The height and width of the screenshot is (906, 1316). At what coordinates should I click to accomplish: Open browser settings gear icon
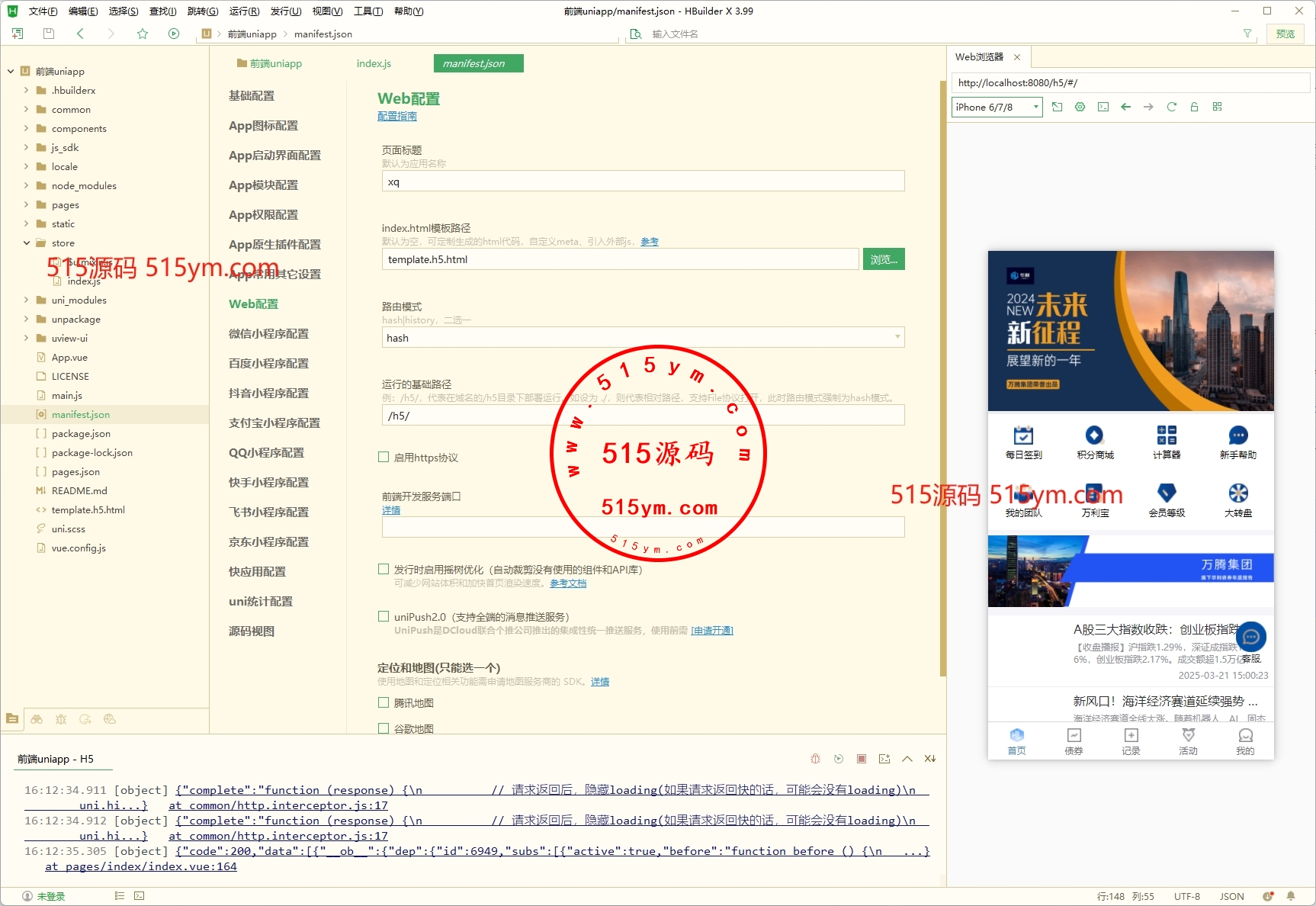click(1080, 107)
